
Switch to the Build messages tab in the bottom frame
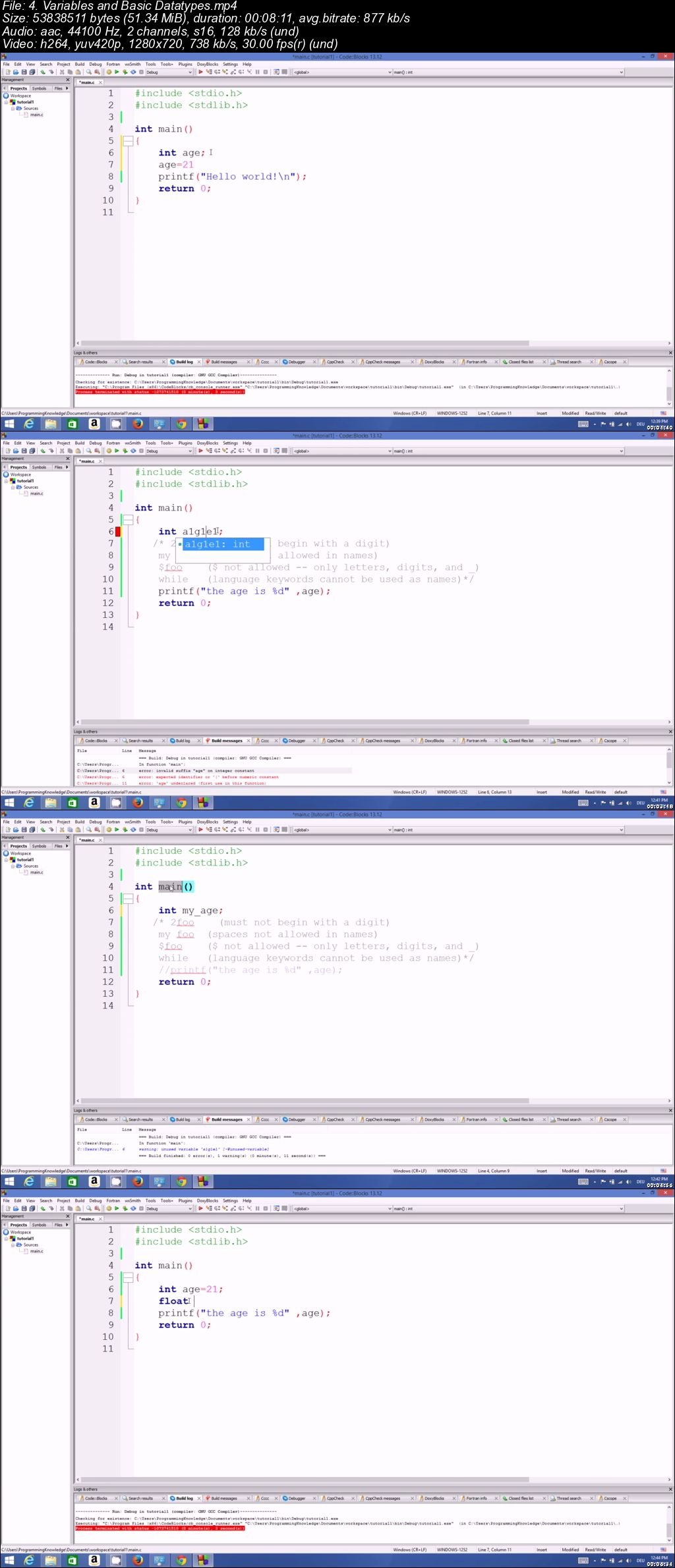pyautogui.click(x=223, y=1498)
